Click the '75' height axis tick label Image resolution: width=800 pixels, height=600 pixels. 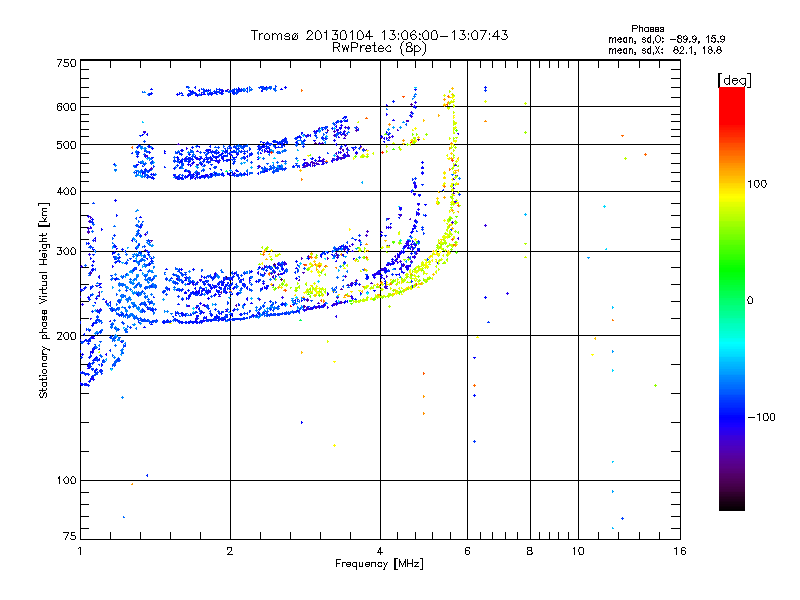pyautogui.click(x=70, y=536)
